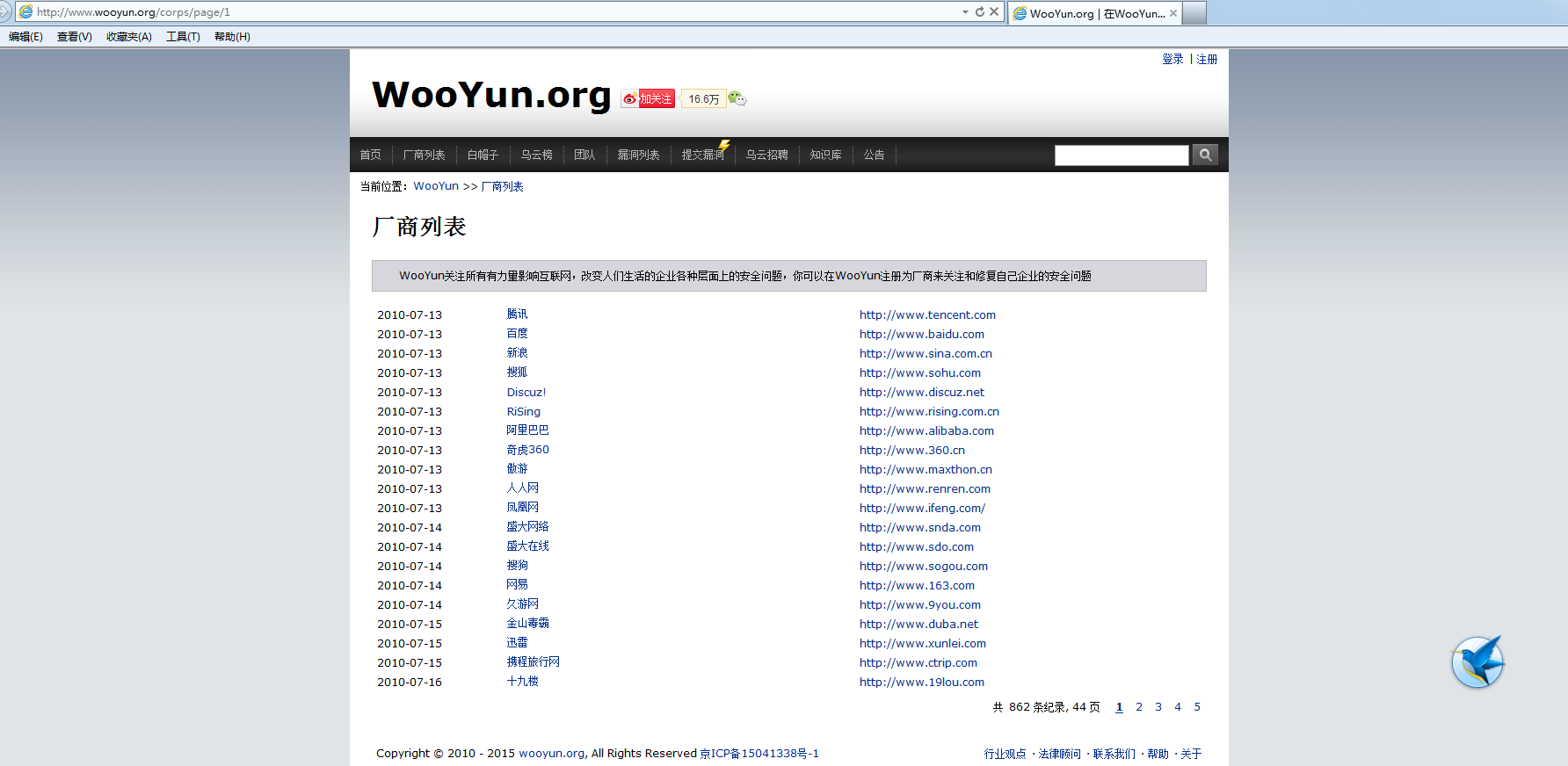Image resolution: width=1568 pixels, height=766 pixels.
Task: Open http://www.sohu.com link
Action: click(x=920, y=372)
